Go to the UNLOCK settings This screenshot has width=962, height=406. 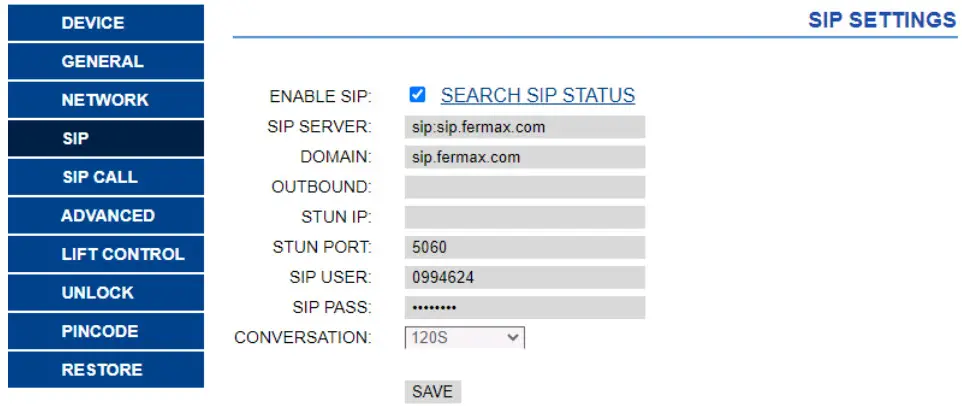105,292
